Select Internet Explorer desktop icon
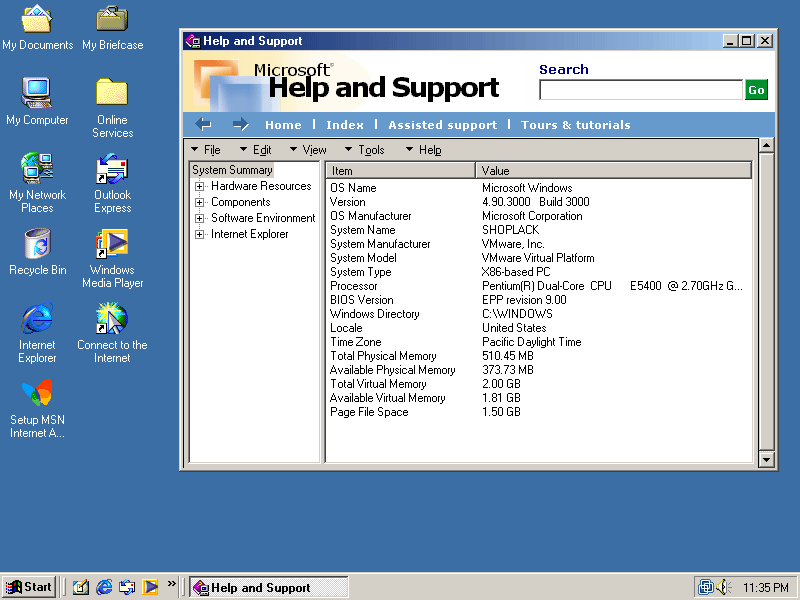This screenshot has width=800, height=600. (37, 333)
